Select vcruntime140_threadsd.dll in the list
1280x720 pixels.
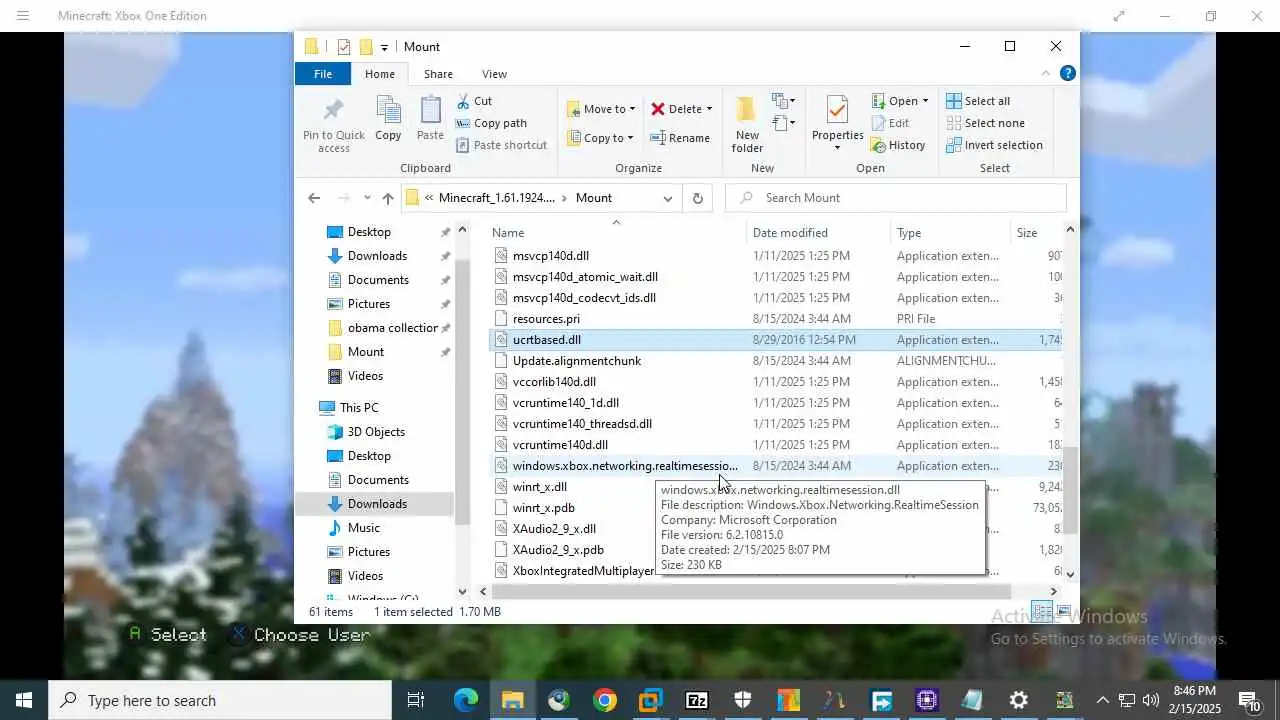click(582, 424)
